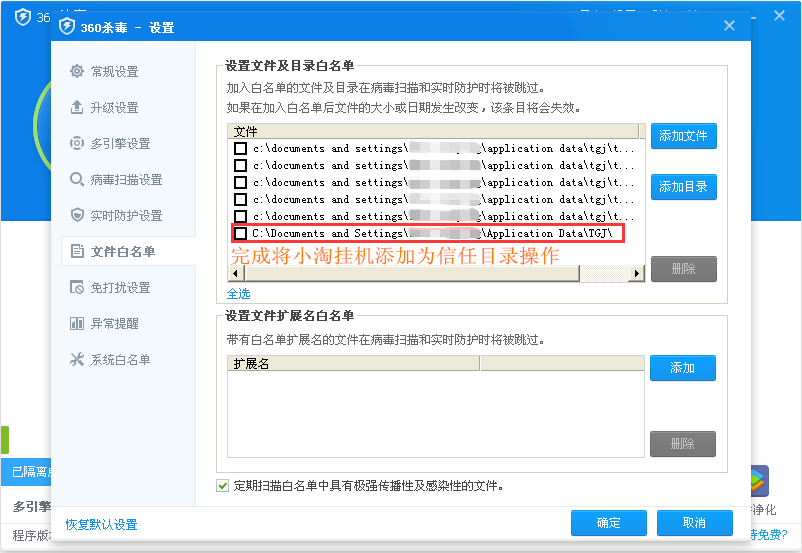Close the background 360 main window

pos(779,16)
